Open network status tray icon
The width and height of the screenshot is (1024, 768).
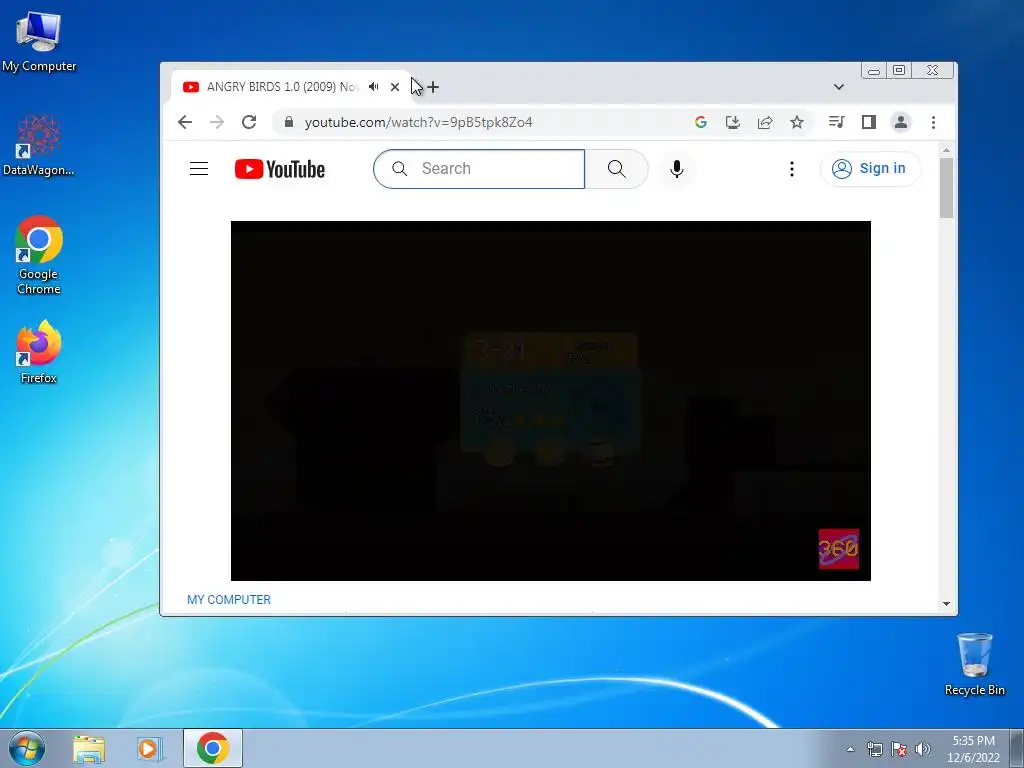[874, 749]
